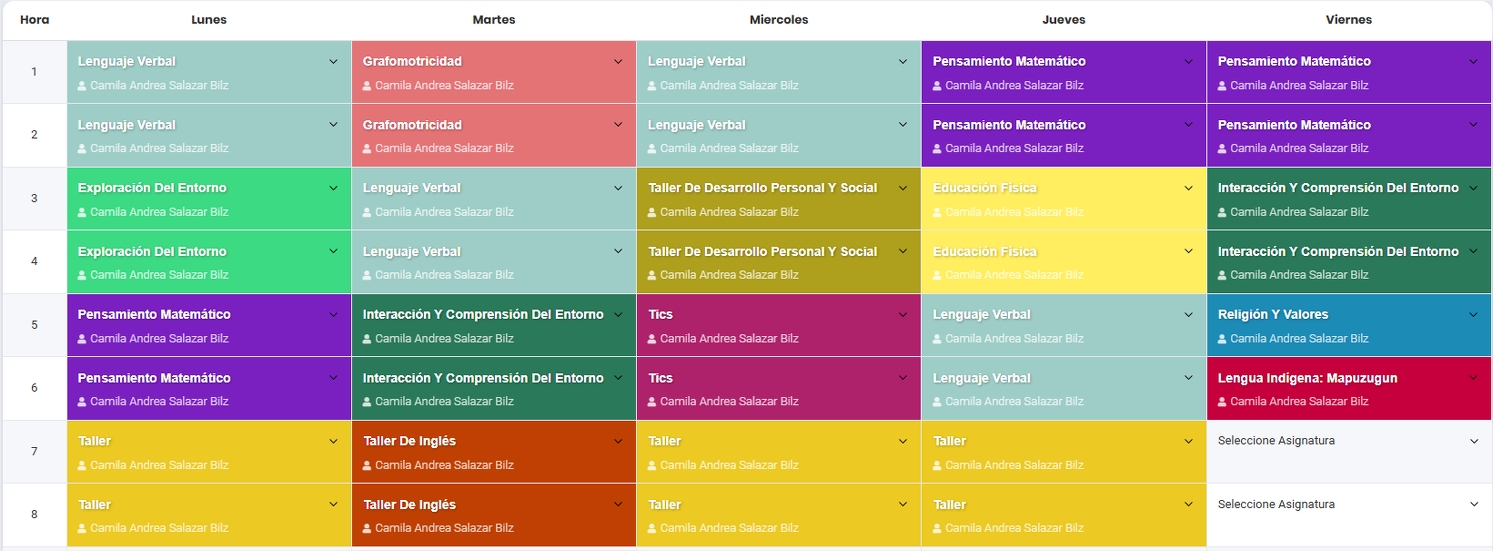This screenshot has height=551, width=1493.
Task: Click the hour 6 row number
Action: (x=34, y=388)
